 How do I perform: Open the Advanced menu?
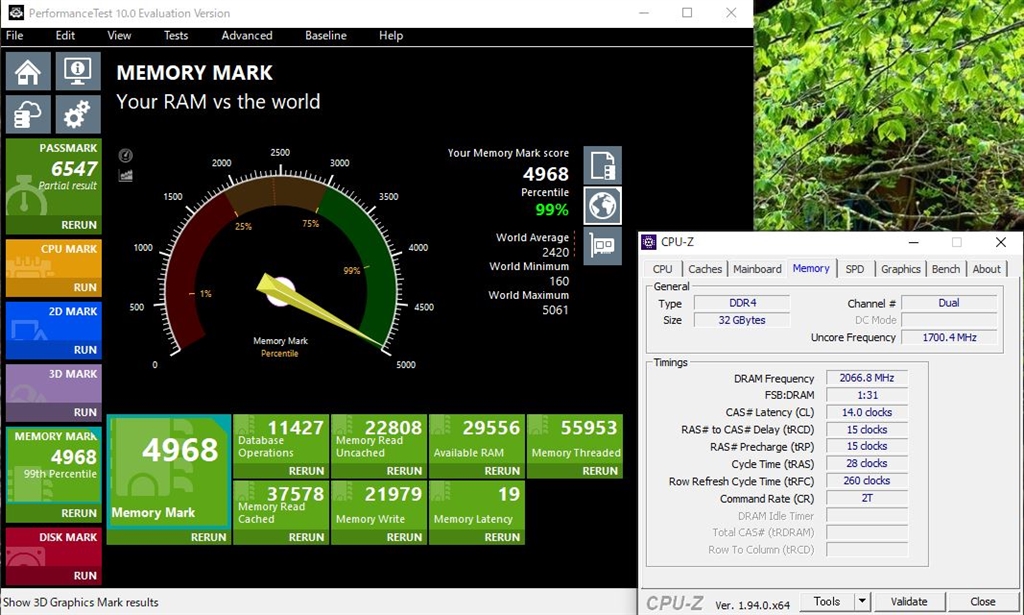click(247, 36)
